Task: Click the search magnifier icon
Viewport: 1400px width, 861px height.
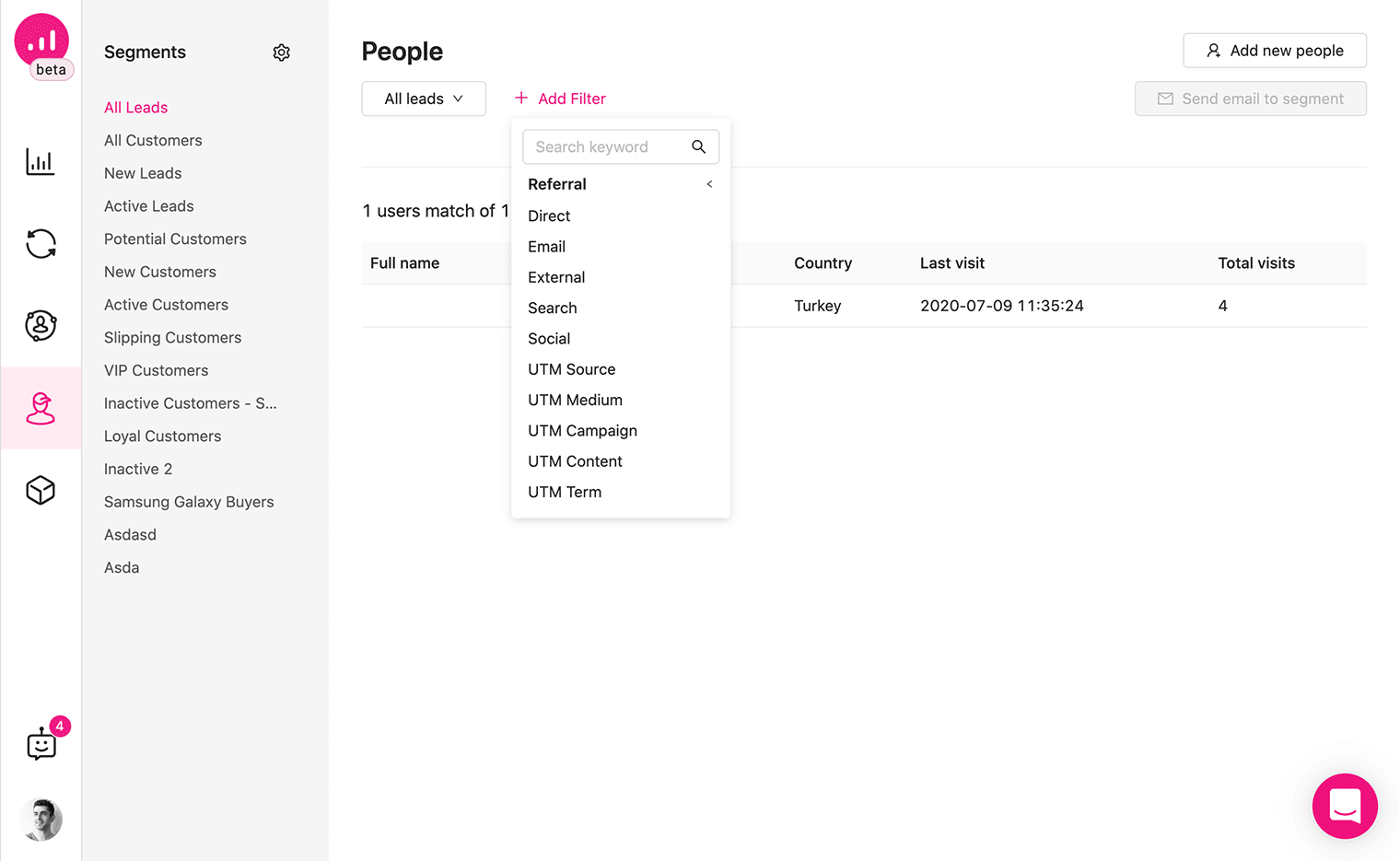Action: coord(699,146)
